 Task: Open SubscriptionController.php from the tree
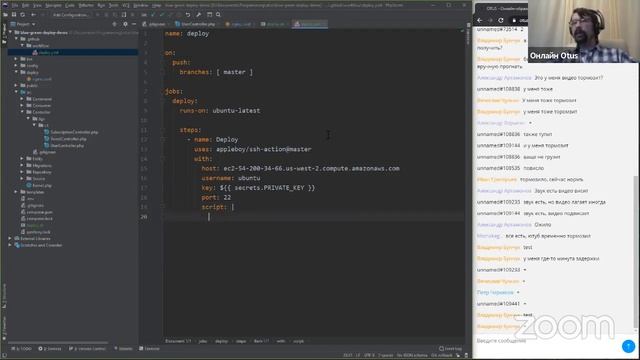71,132
